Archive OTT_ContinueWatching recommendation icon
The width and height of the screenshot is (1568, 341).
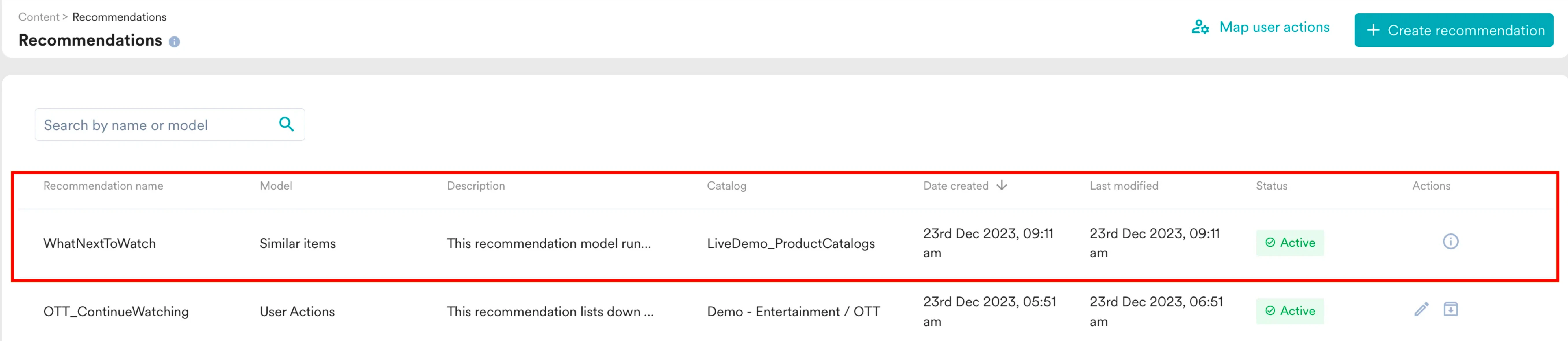point(1450,309)
